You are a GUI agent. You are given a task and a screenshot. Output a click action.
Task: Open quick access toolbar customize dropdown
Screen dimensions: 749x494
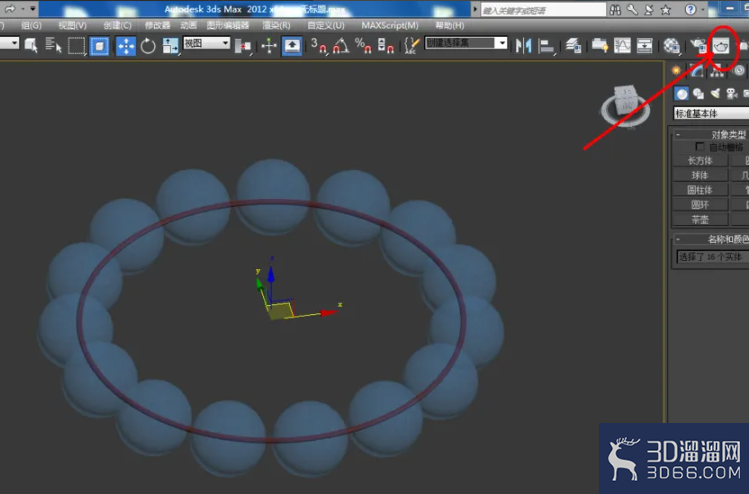tap(32, 9)
